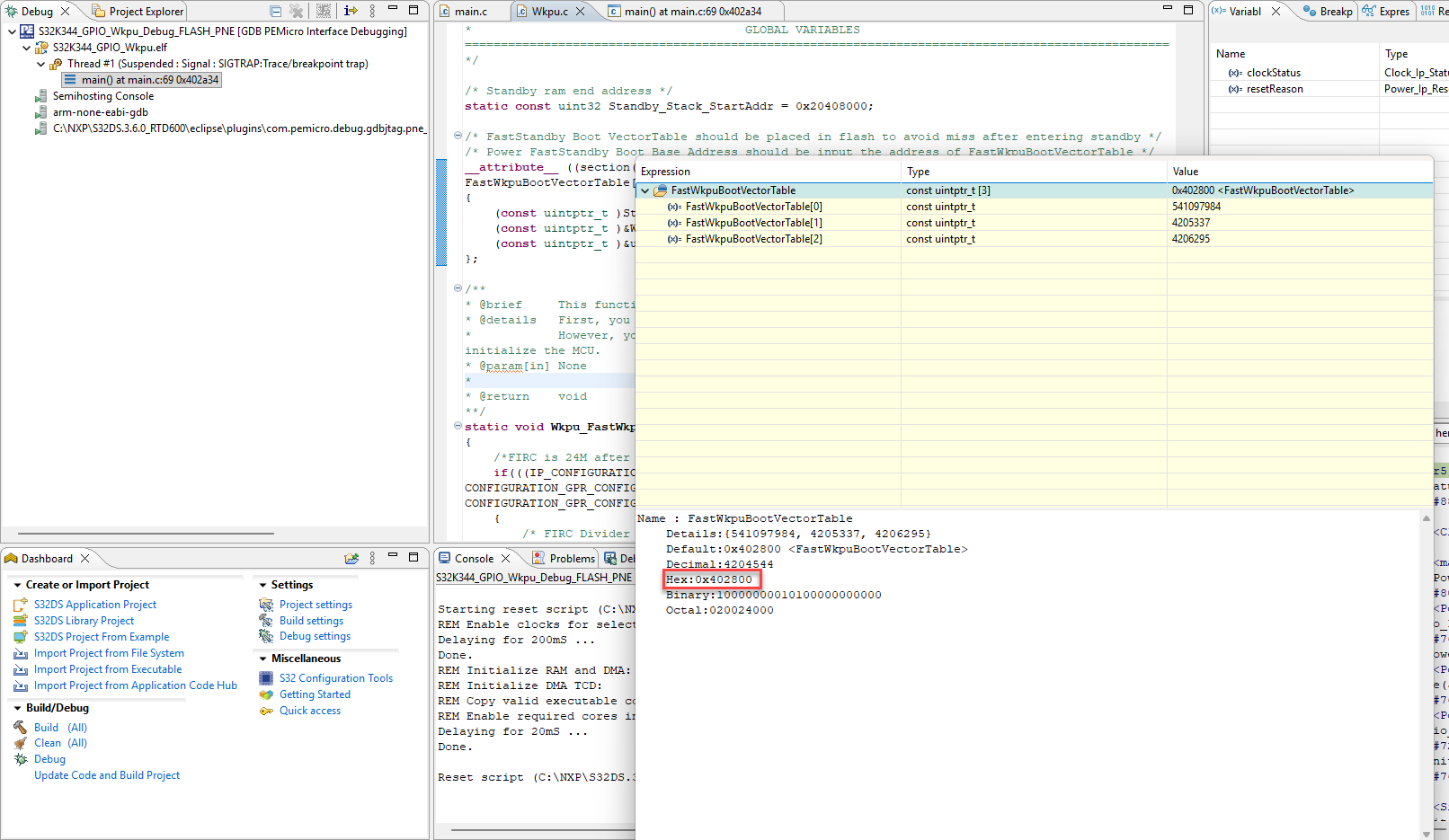Open S32DS Project From Example link
The width and height of the screenshot is (1449, 840).
click(102, 637)
